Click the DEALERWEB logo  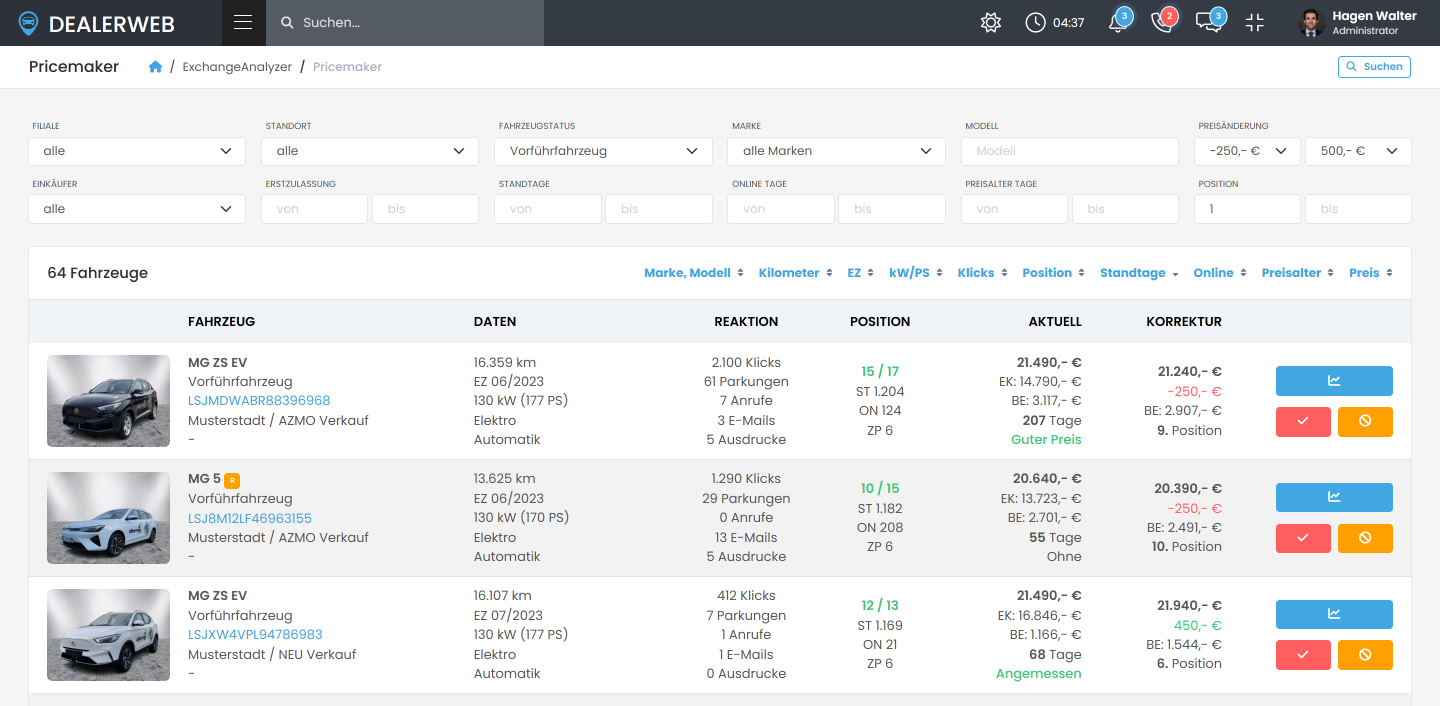(x=97, y=23)
